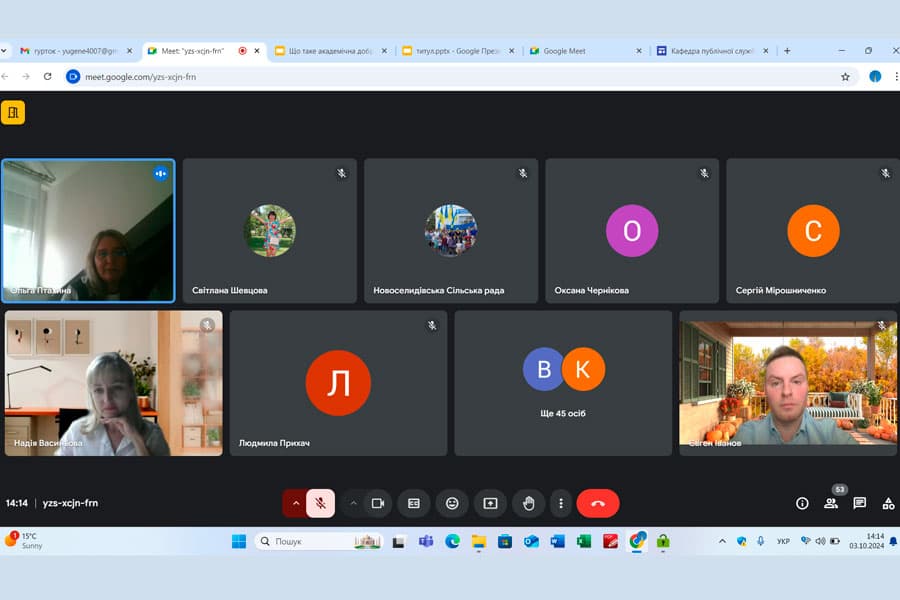Open the Chrome profile avatar
This screenshot has height=600, width=900.
(x=875, y=76)
